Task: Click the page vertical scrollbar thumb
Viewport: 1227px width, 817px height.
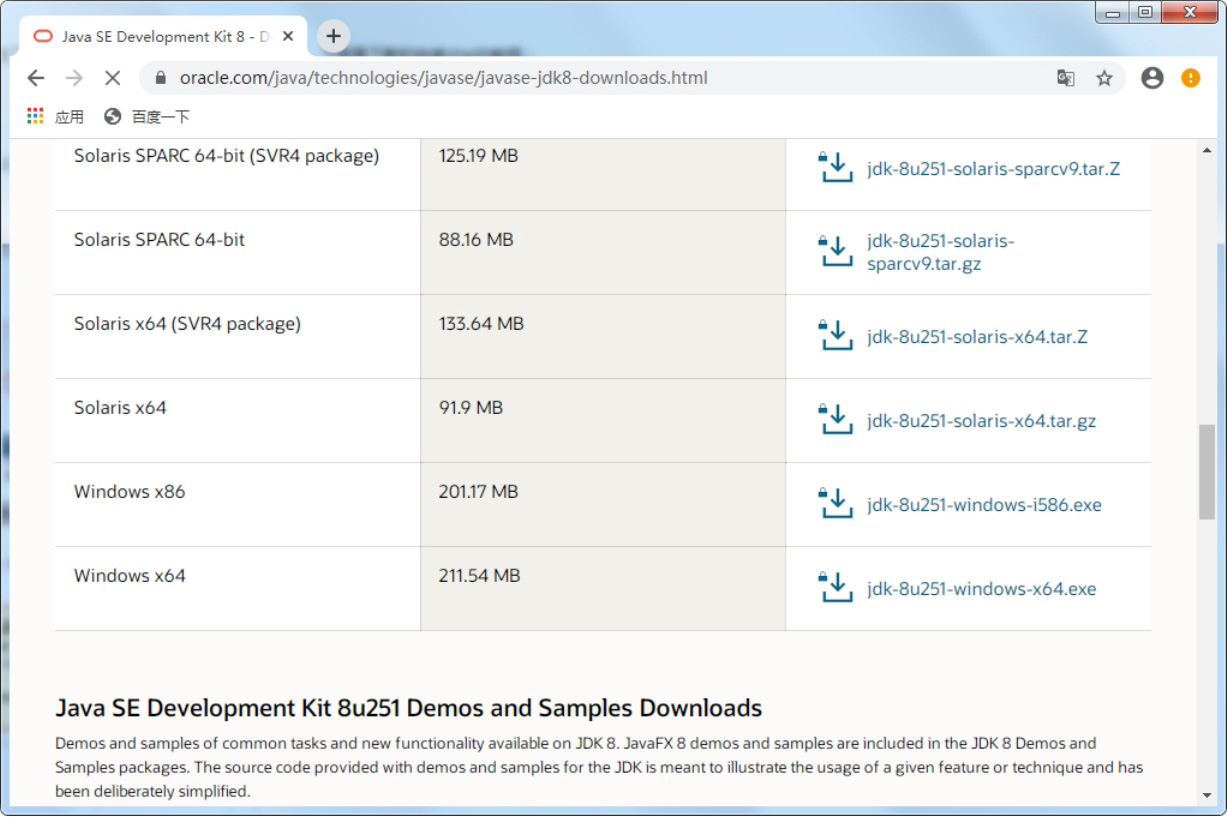Action: [1207, 472]
